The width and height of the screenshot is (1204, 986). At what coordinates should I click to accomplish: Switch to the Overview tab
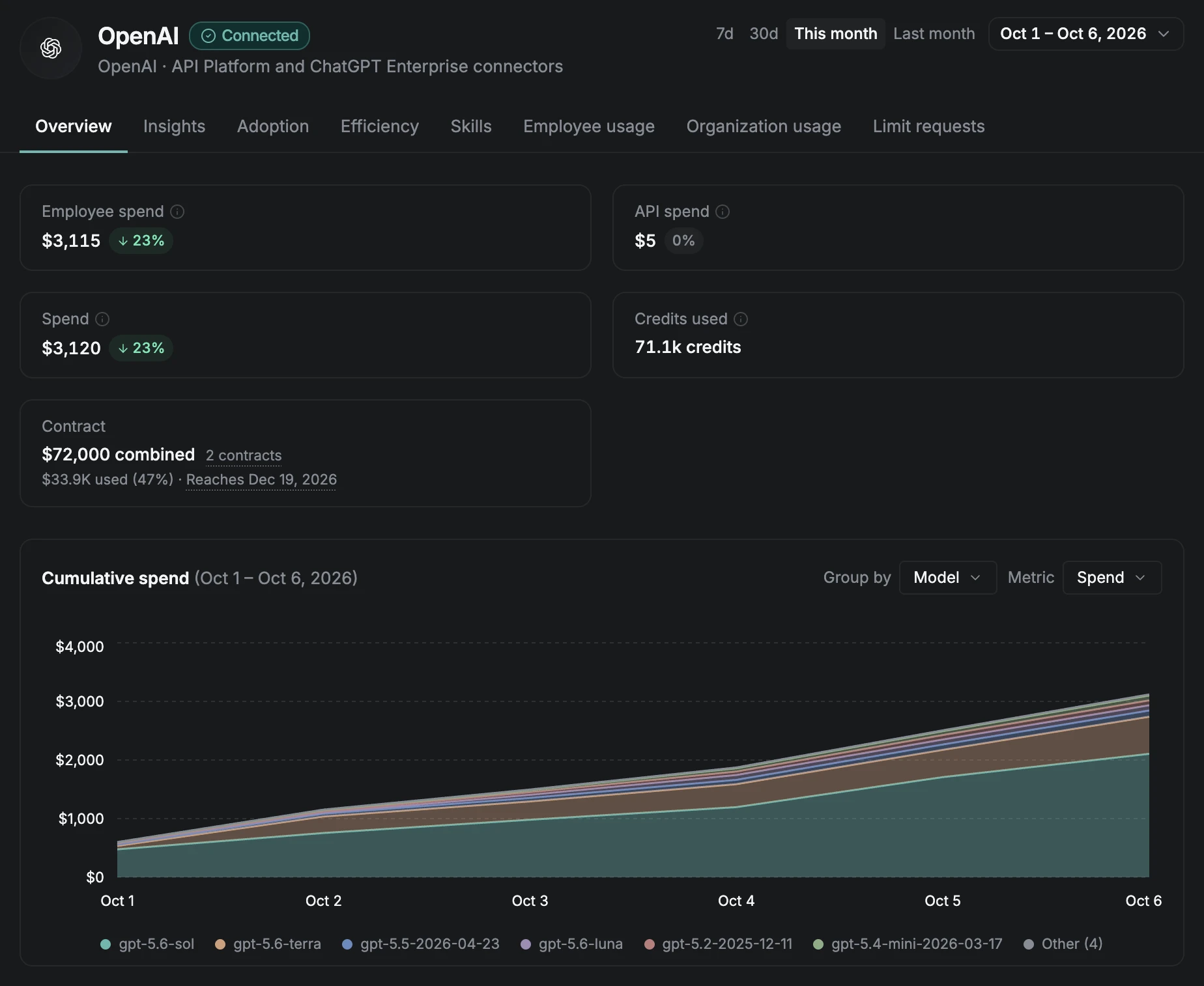74,126
